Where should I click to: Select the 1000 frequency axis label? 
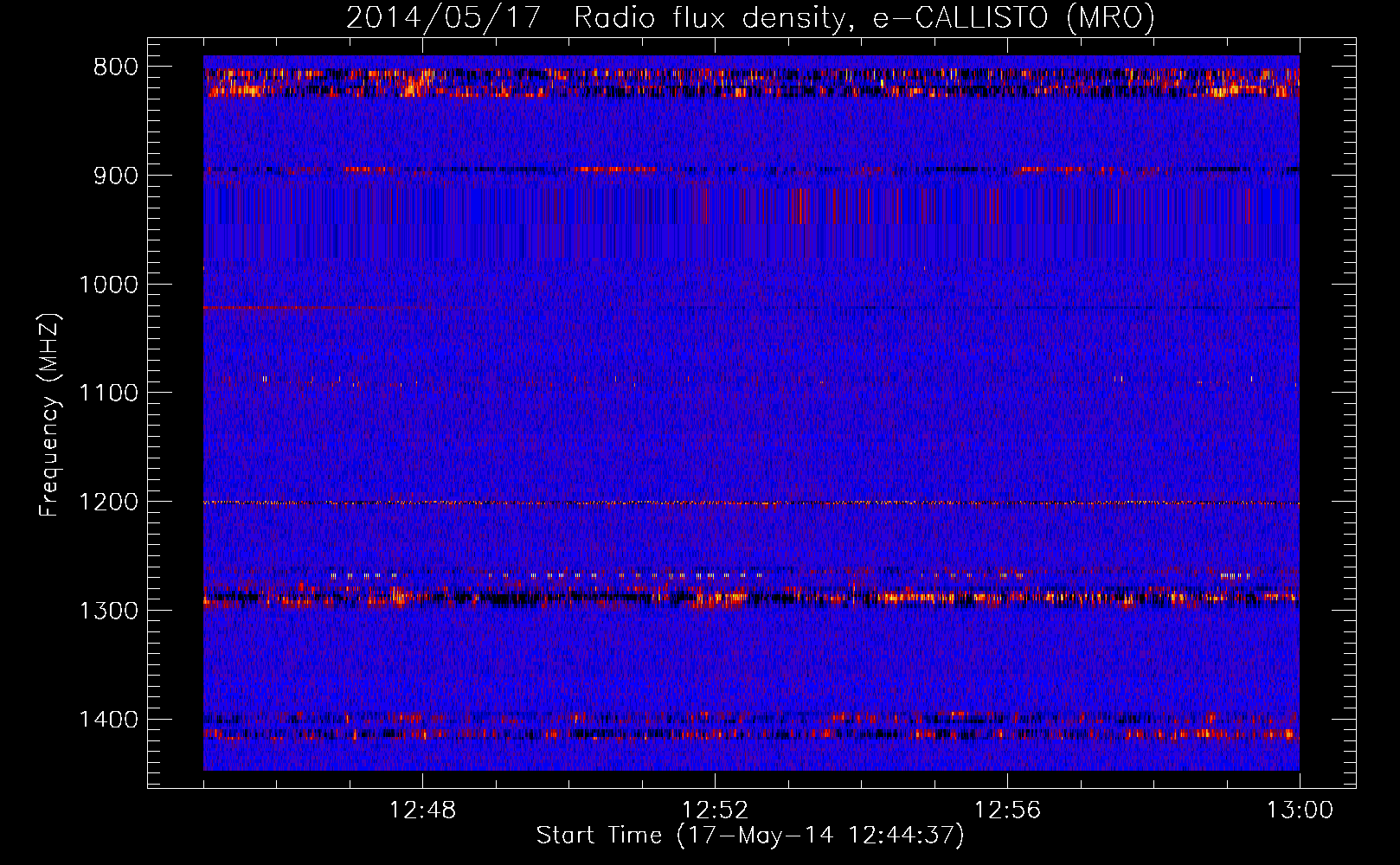coord(109,285)
